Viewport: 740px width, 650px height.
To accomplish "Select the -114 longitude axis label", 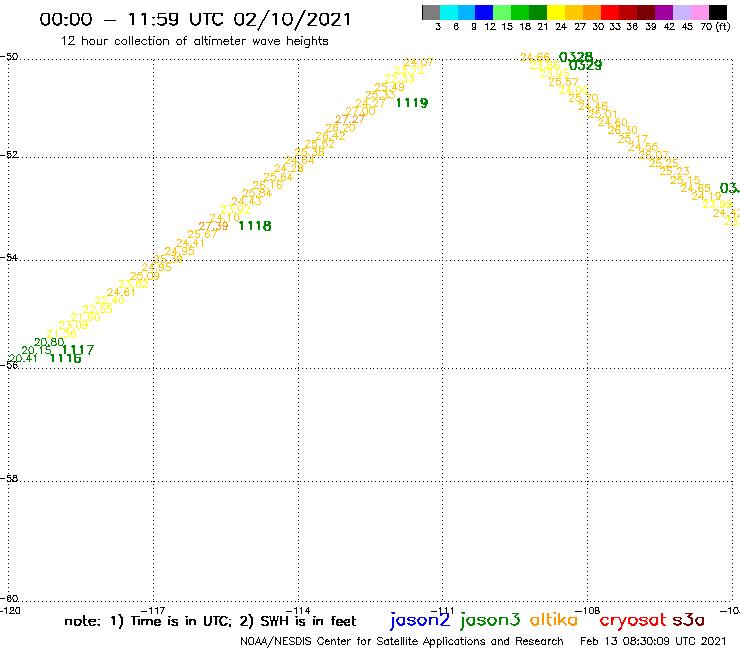I will pos(298,611).
